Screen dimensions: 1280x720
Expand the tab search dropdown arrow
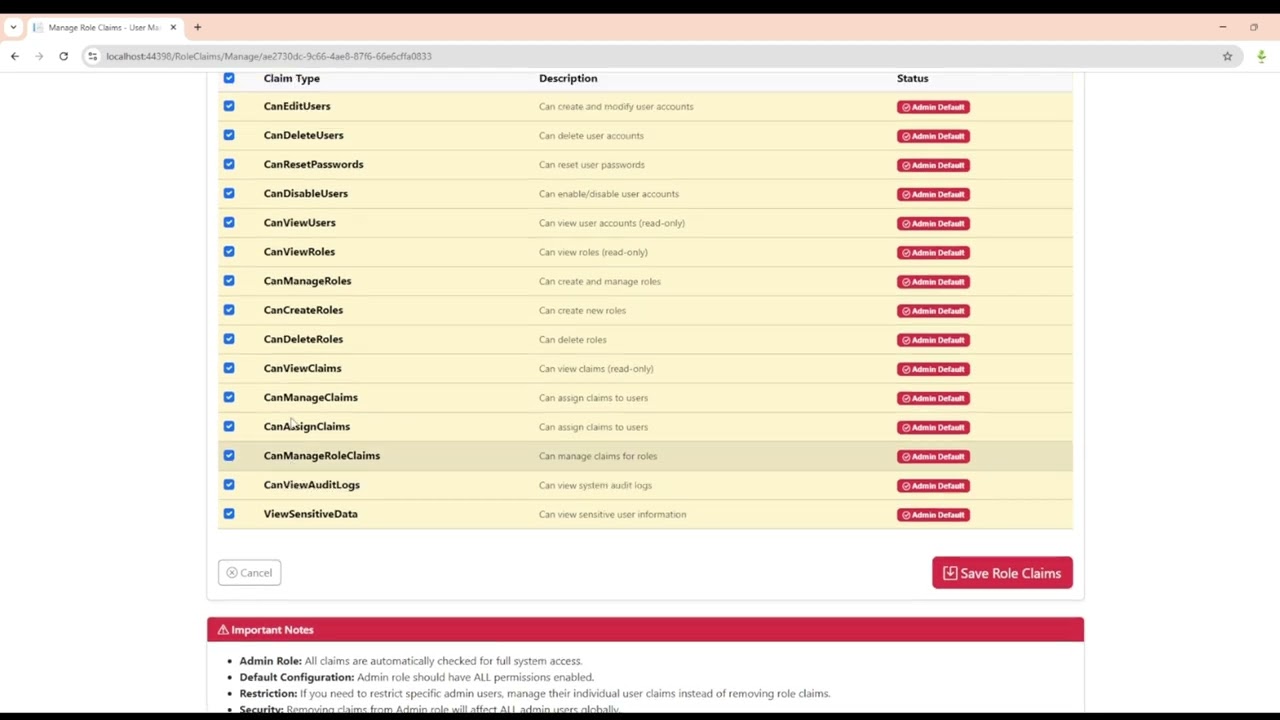13,27
